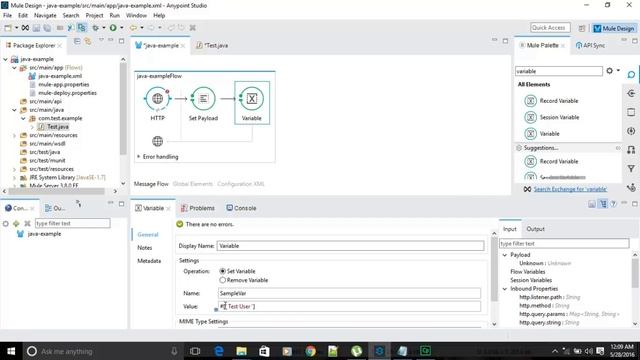Switch to Global Elements view
The width and height of the screenshot is (640, 360).
[x=193, y=184]
